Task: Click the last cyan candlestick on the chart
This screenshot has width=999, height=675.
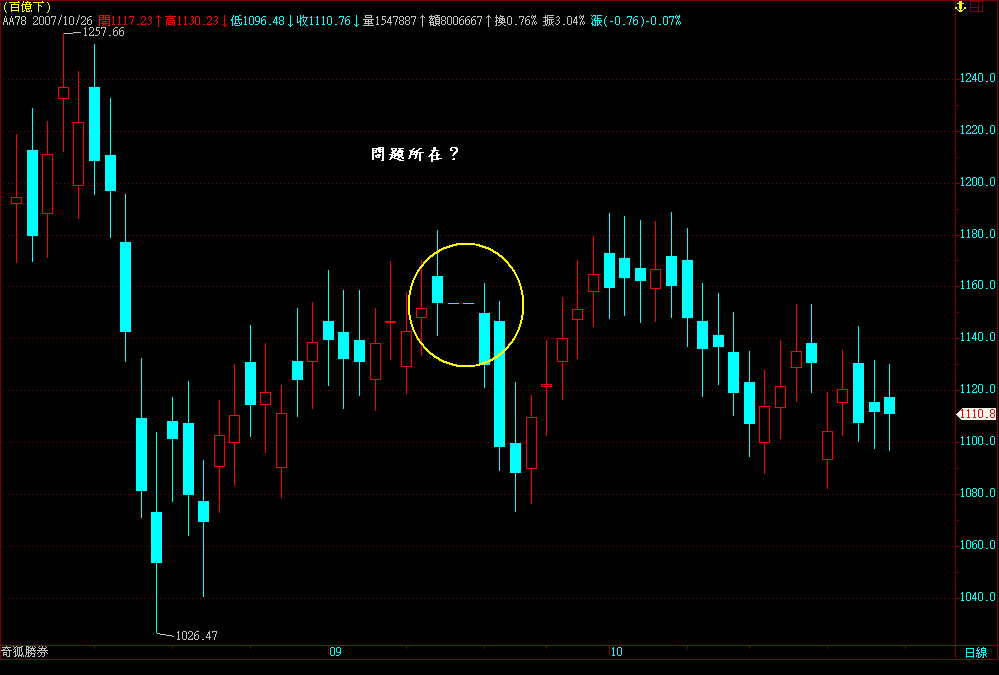Action: (x=889, y=405)
